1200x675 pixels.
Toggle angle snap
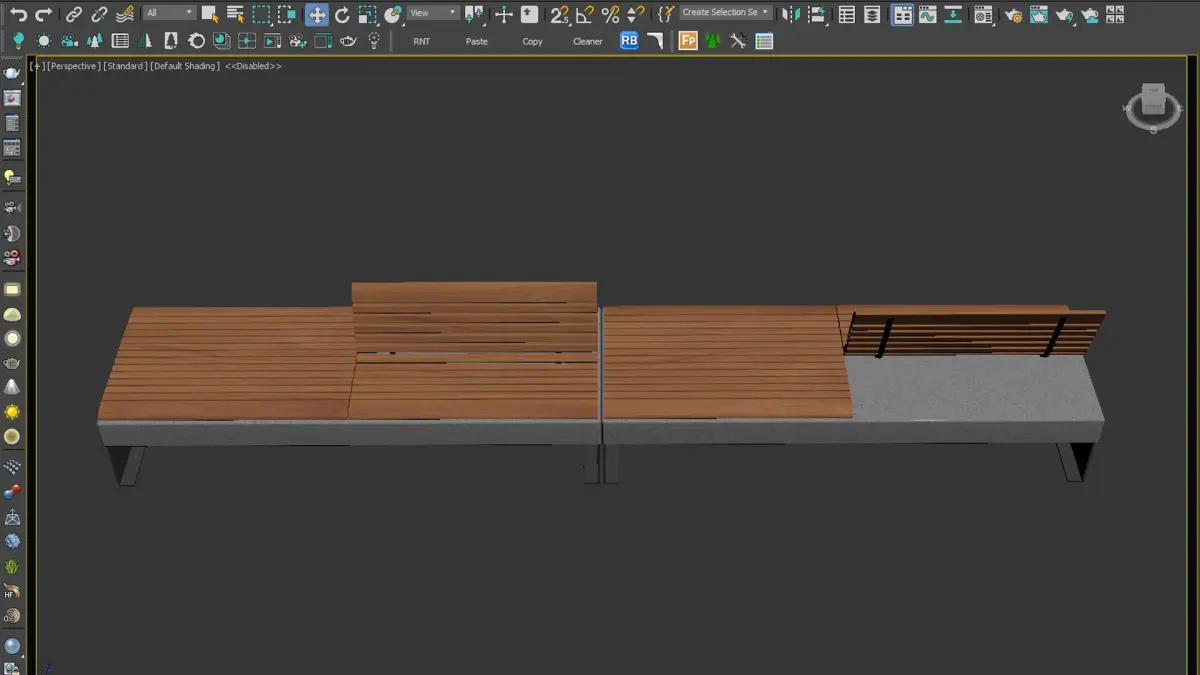(x=585, y=14)
